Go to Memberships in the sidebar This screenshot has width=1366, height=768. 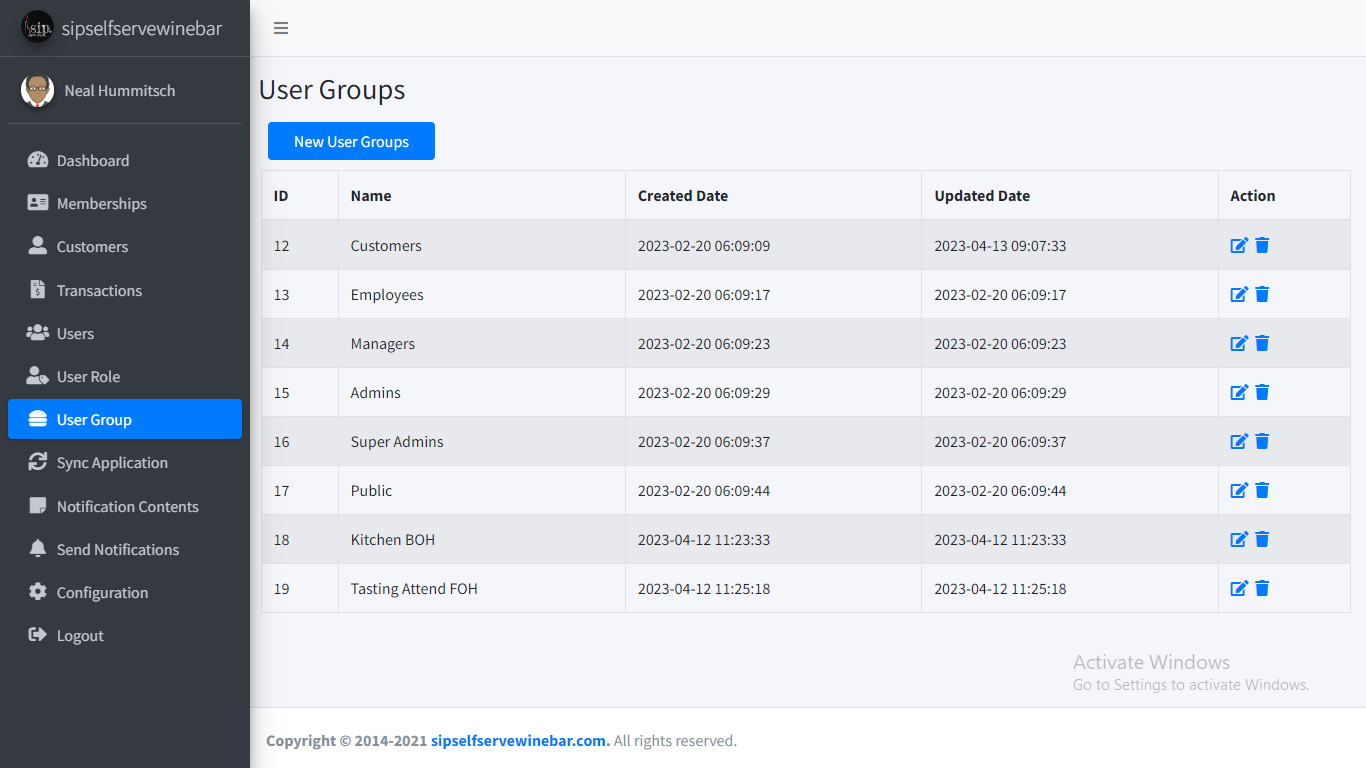pyautogui.click(x=101, y=203)
